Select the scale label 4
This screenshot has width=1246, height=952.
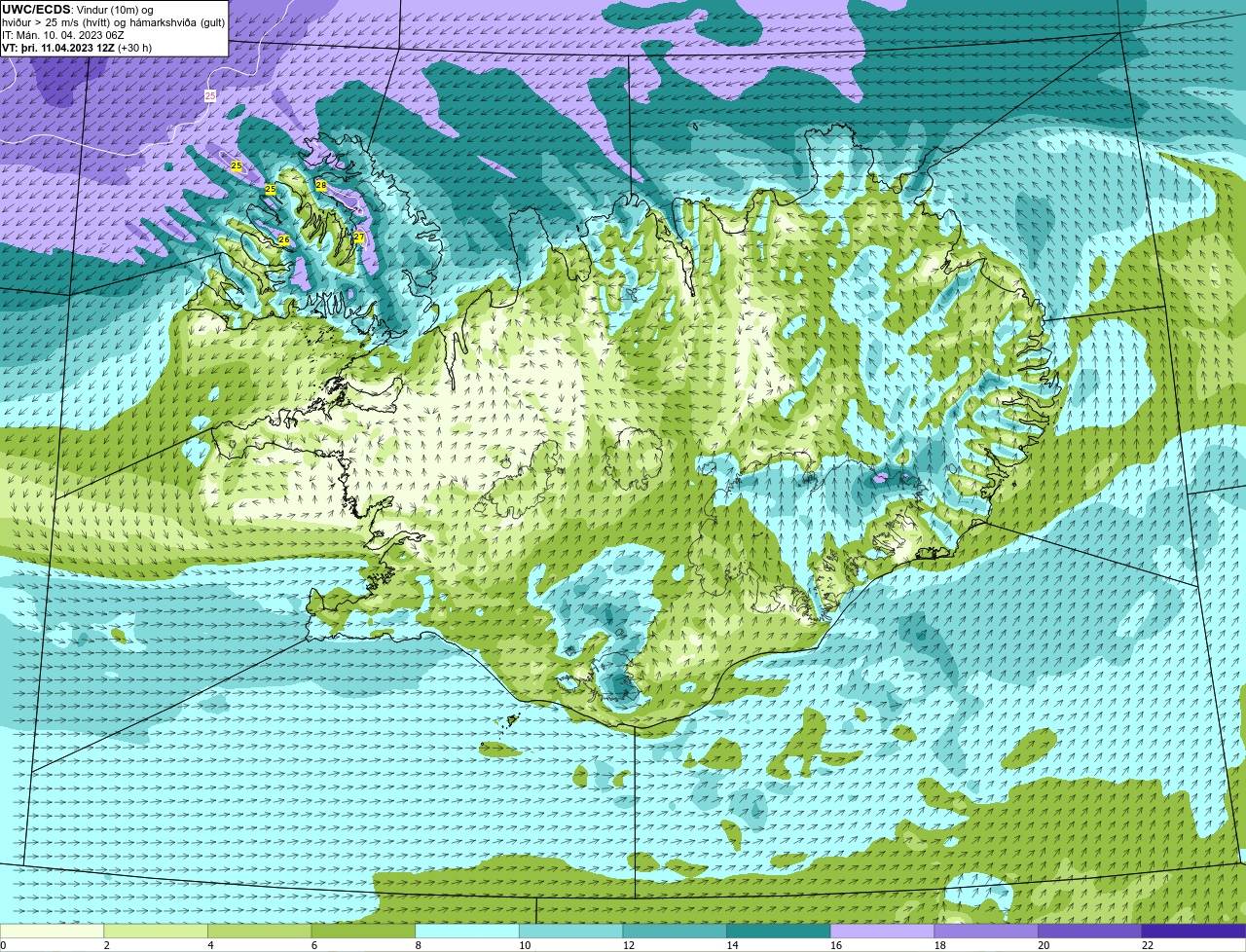(x=210, y=945)
